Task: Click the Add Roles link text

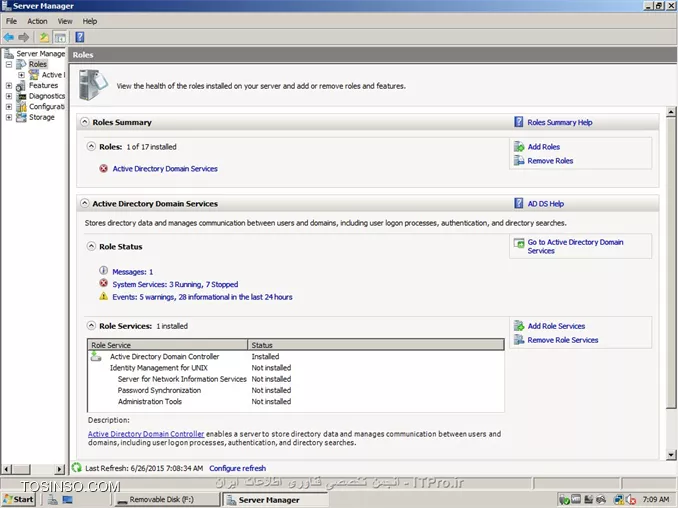Action: tap(544, 147)
